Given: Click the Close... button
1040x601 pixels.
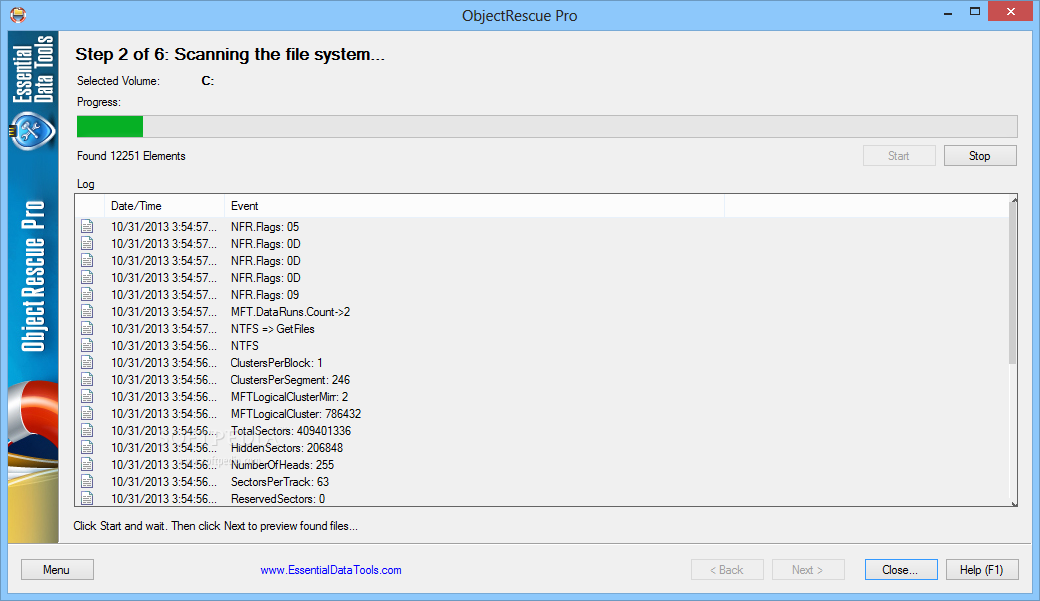Looking at the screenshot, I should pos(901,570).
